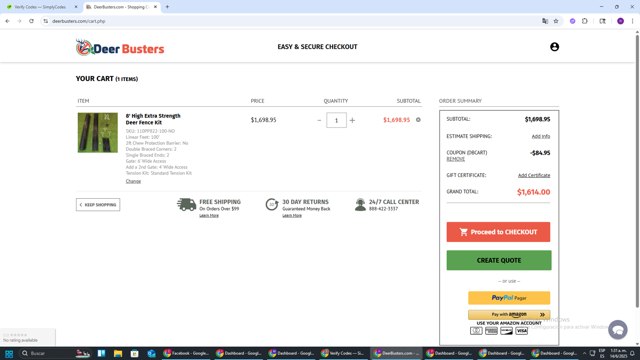Add info for estimate shipping
This screenshot has width=640, height=360.
click(540, 136)
